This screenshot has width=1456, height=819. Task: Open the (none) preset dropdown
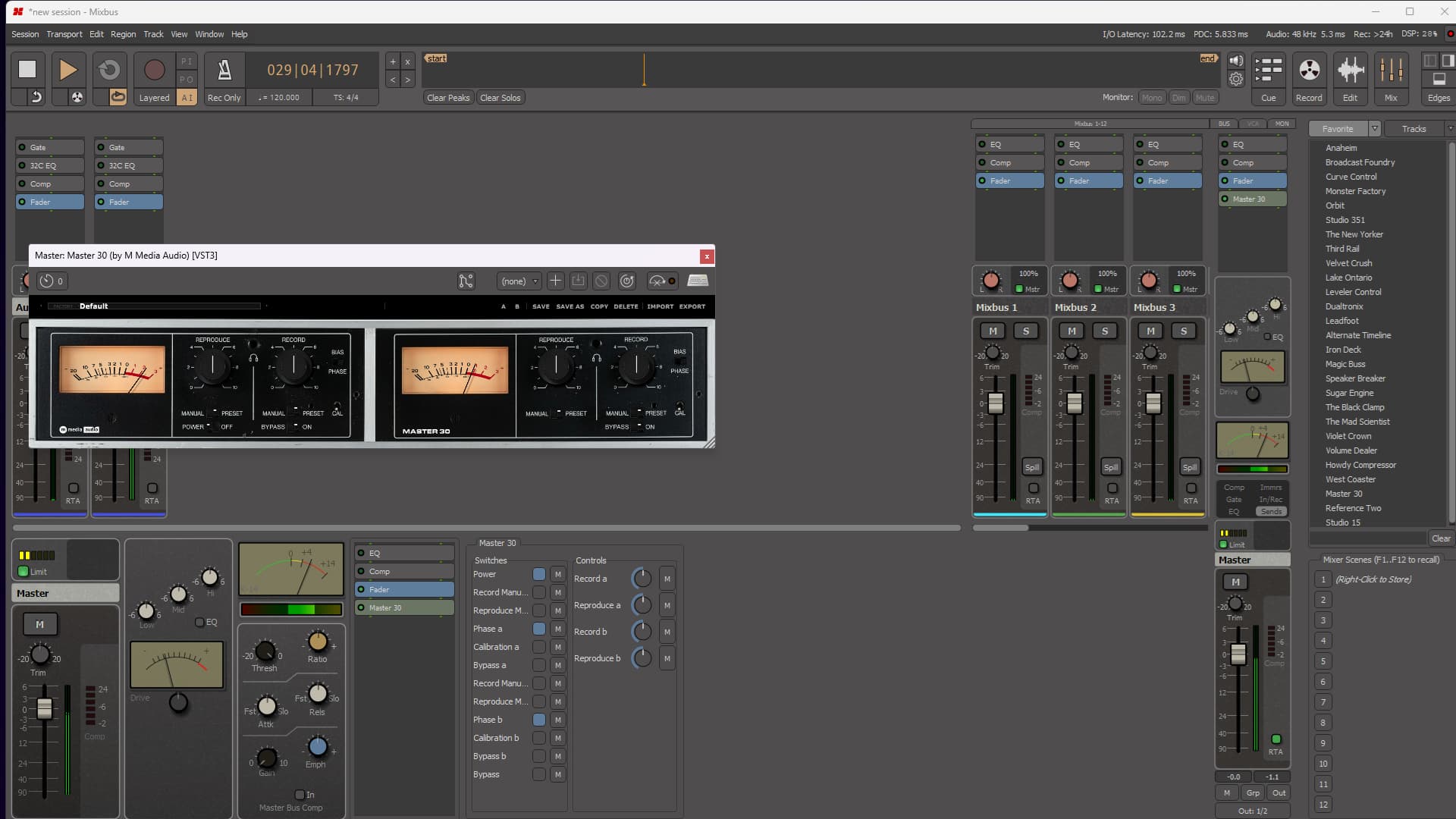coord(519,281)
